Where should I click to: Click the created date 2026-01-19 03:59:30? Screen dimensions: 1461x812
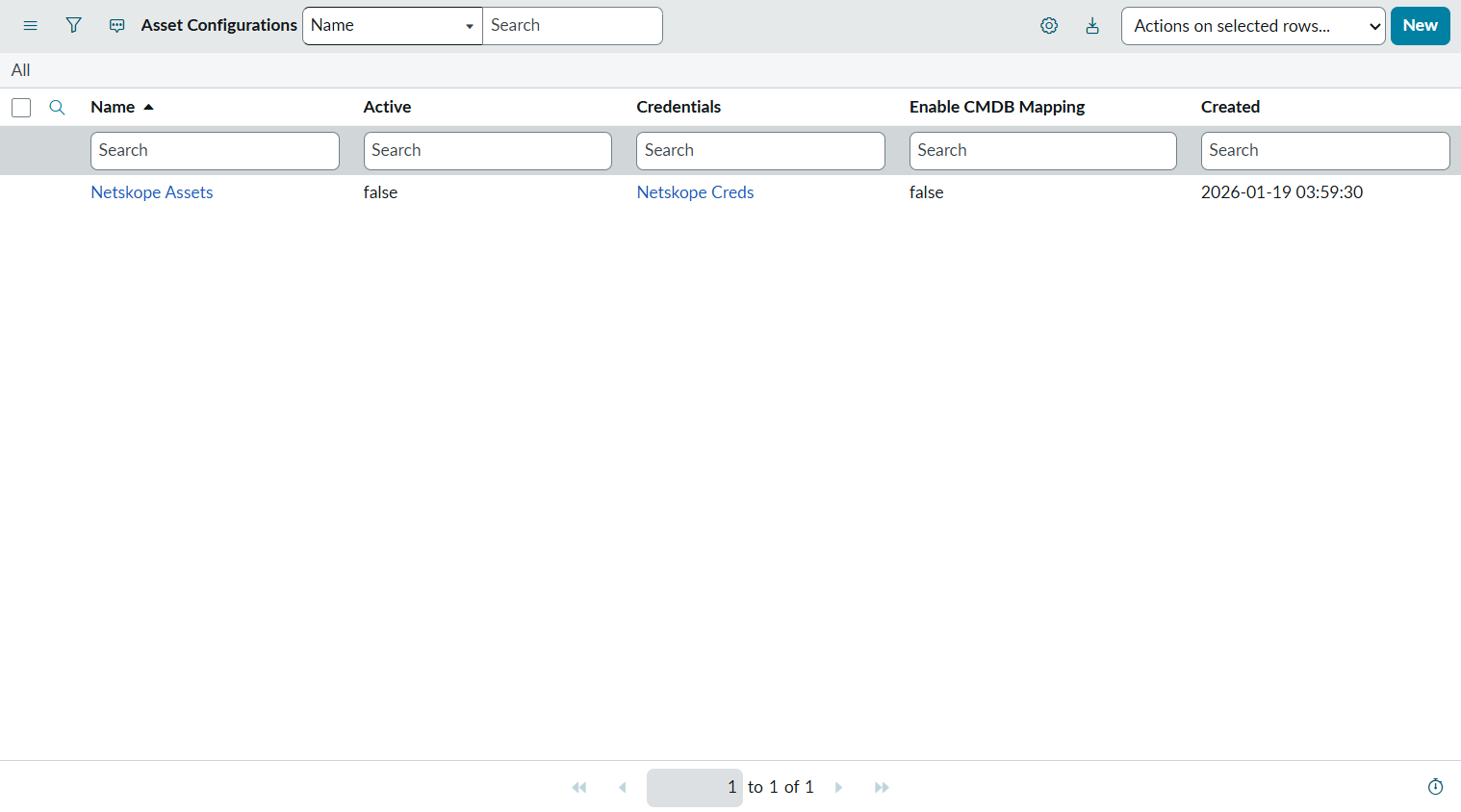click(x=1282, y=192)
